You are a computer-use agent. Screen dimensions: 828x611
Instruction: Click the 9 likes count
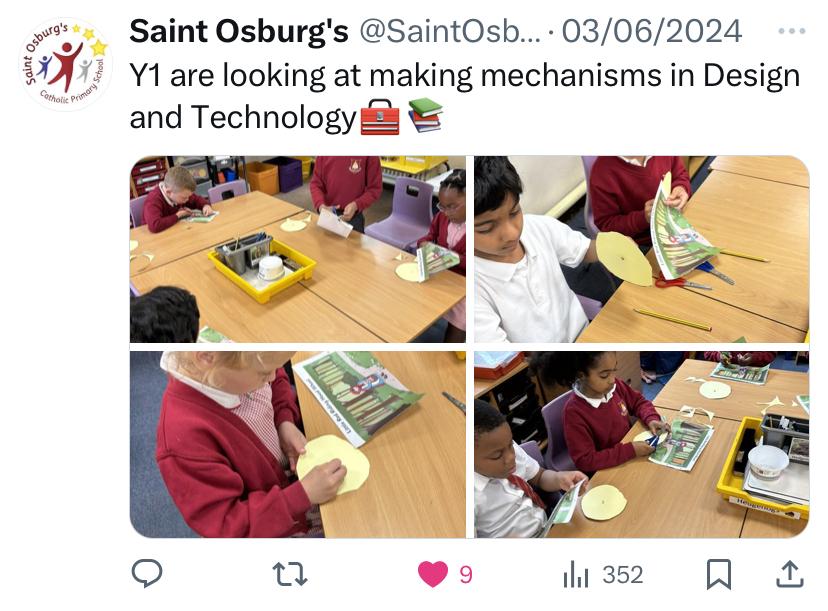click(466, 575)
